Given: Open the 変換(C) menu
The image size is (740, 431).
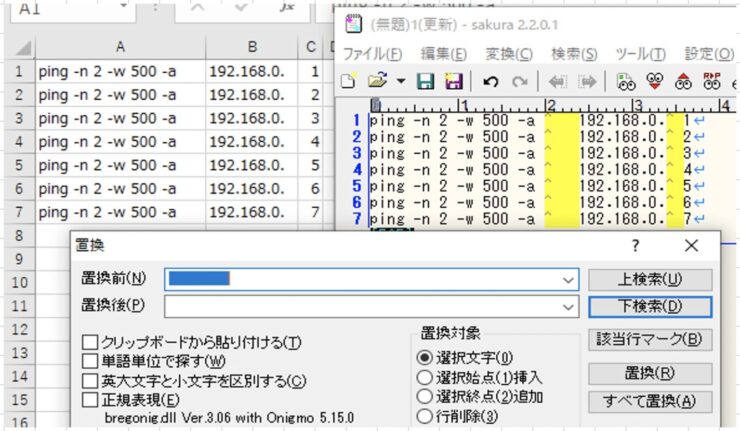Looking at the screenshot, I should pos(508,53).
